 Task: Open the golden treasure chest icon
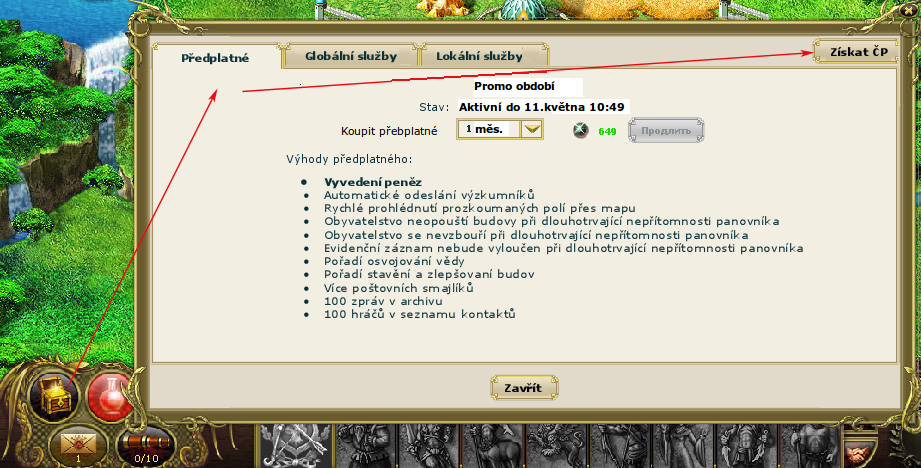(54, 395)
